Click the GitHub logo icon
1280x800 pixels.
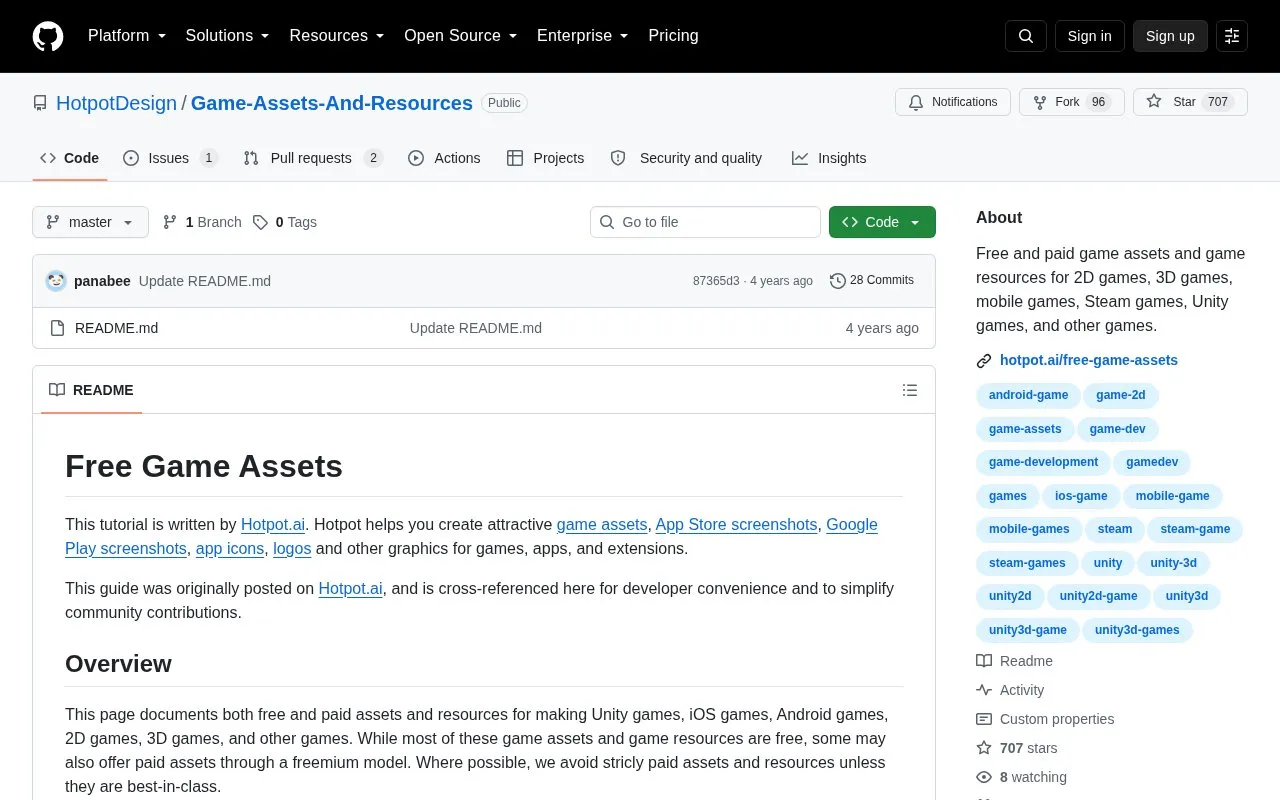48,36
